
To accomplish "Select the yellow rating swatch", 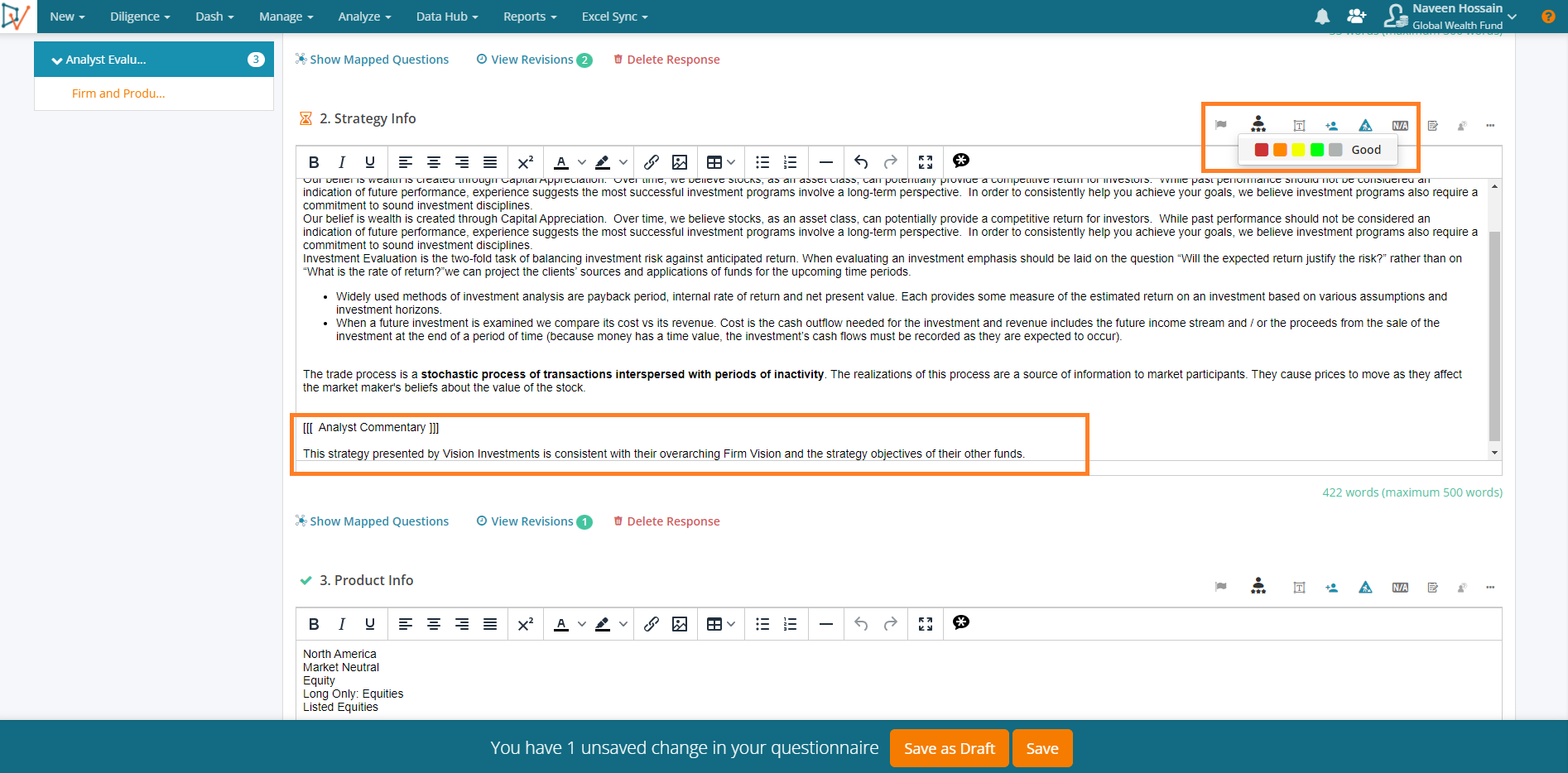I will click(x=1298, y=150).
